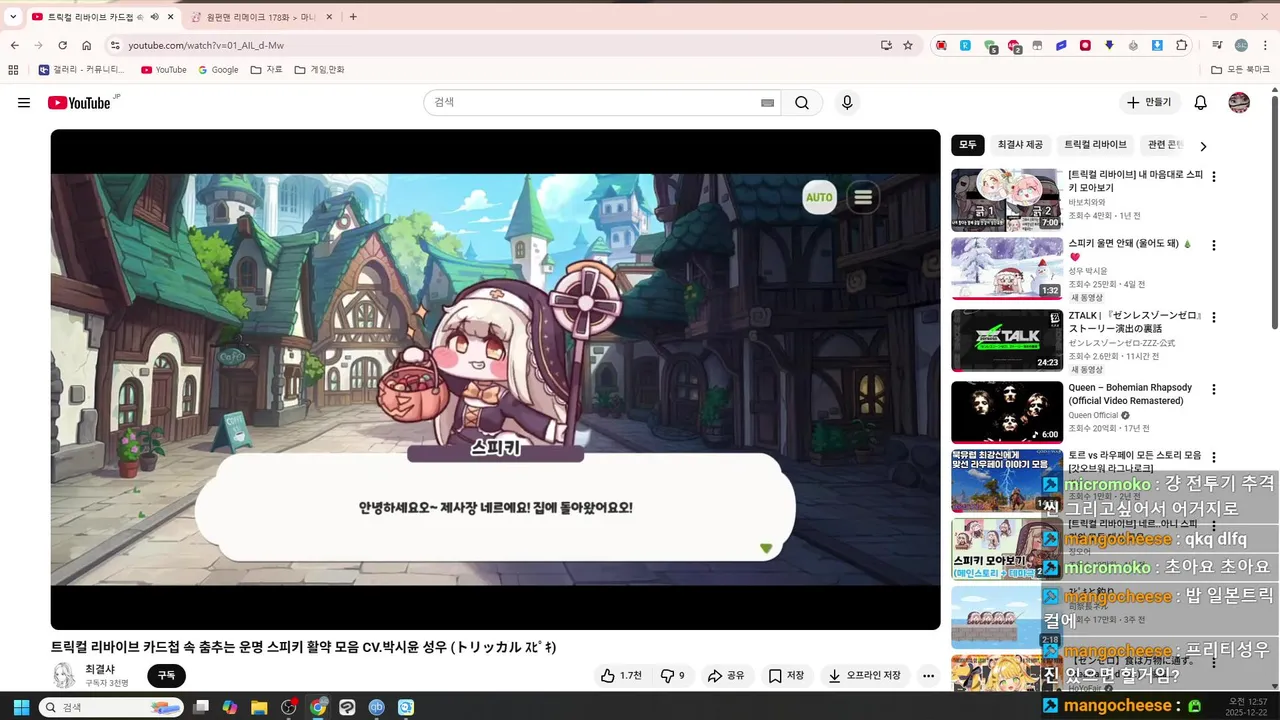Viewport: 1280px width, 720px height.
Task: Like the video with thumbs up
Action: click(621, 676)
